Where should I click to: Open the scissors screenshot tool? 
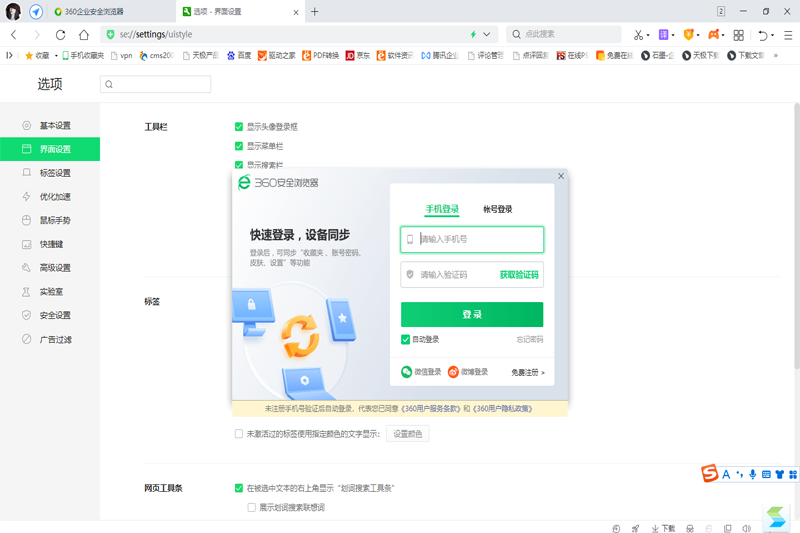(x=638, y=35)
